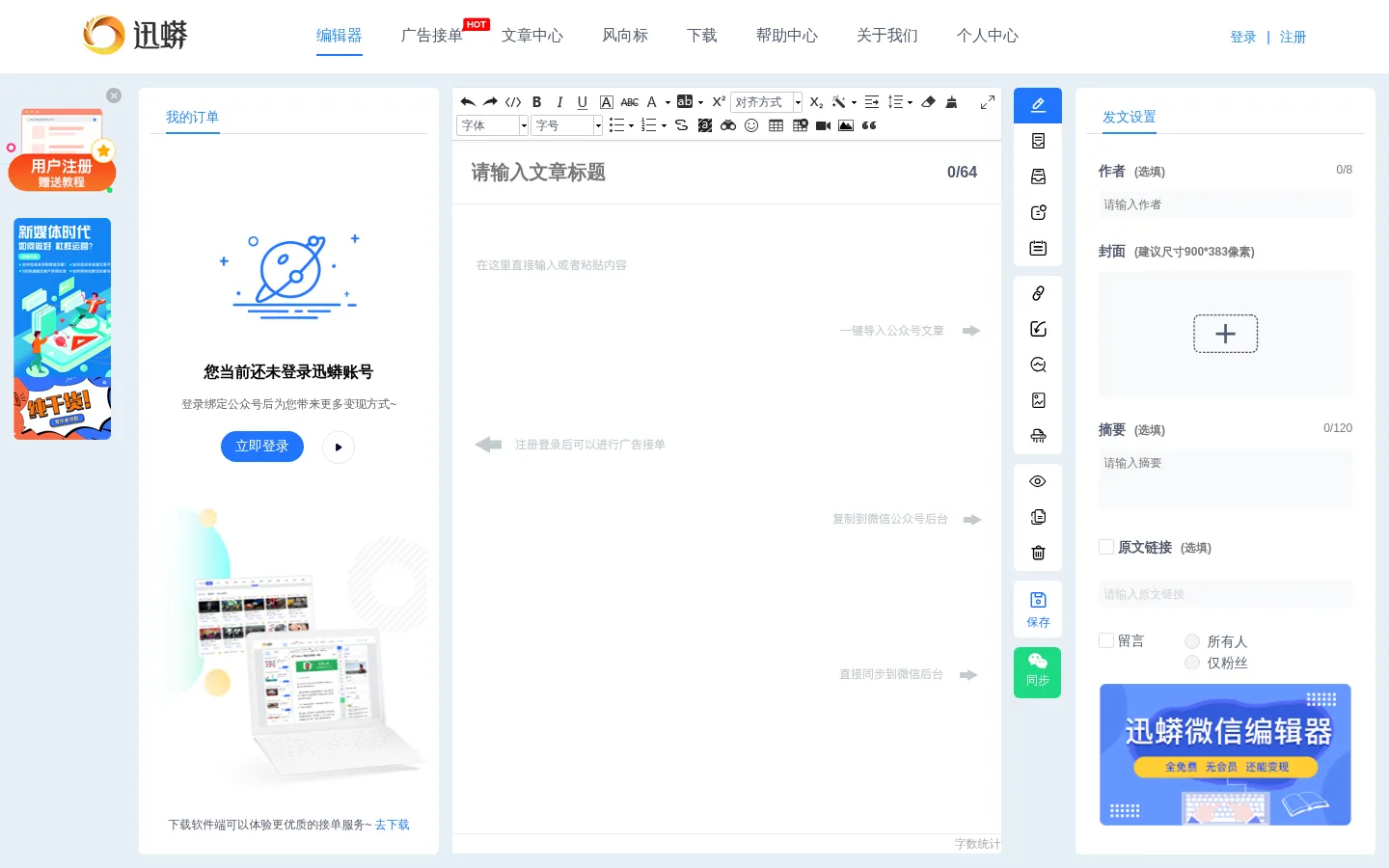Click the font color A swatch
Screen dimensions: 1389x868
click(652, 102)
